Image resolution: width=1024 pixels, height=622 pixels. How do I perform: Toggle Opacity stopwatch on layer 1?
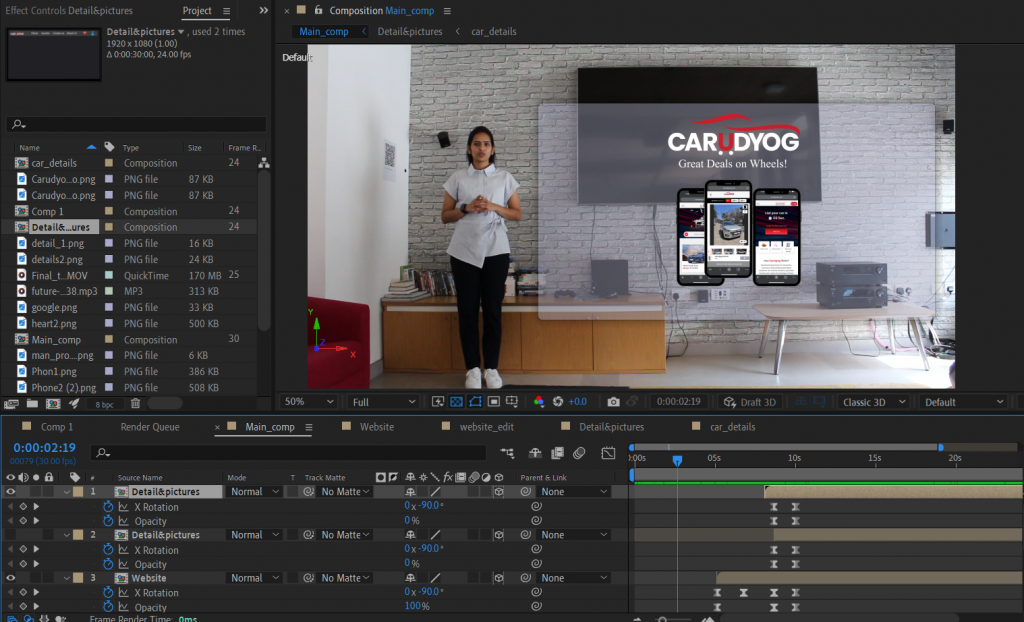108,521
